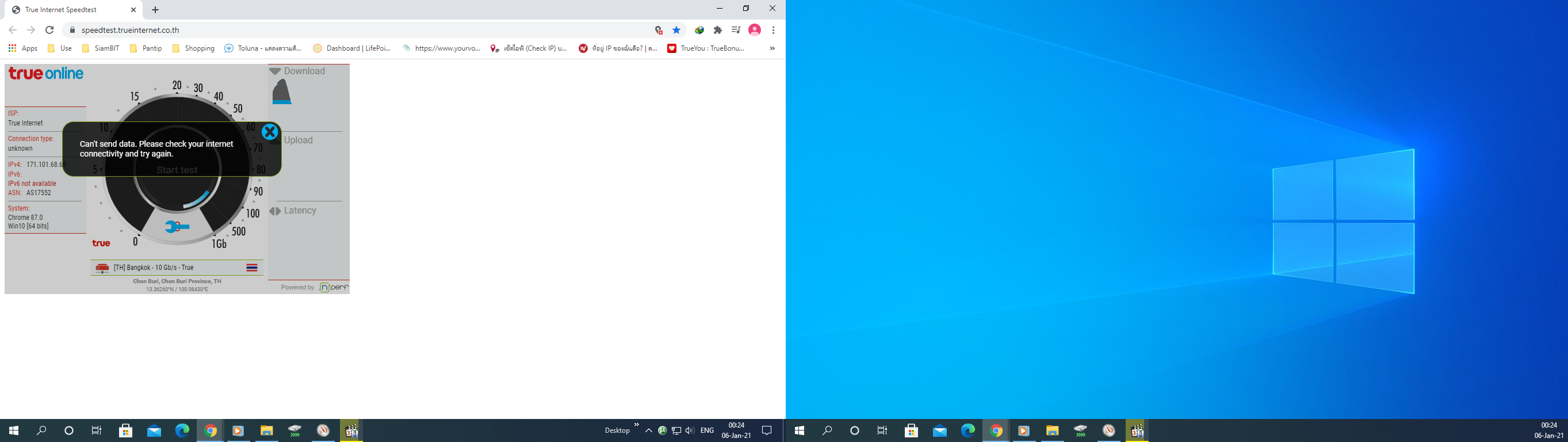Click the small red true logo under gauge
This screenshot has height=442, width=1568.
pos(101,243)
